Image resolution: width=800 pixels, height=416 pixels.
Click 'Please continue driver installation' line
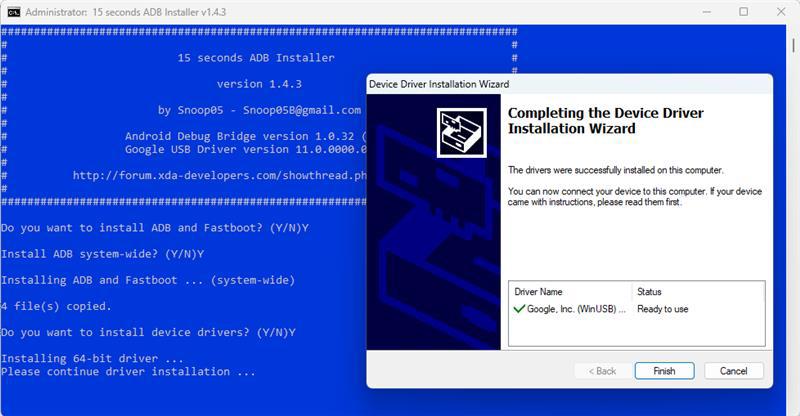pyautogui.click(x=128, y=372)
